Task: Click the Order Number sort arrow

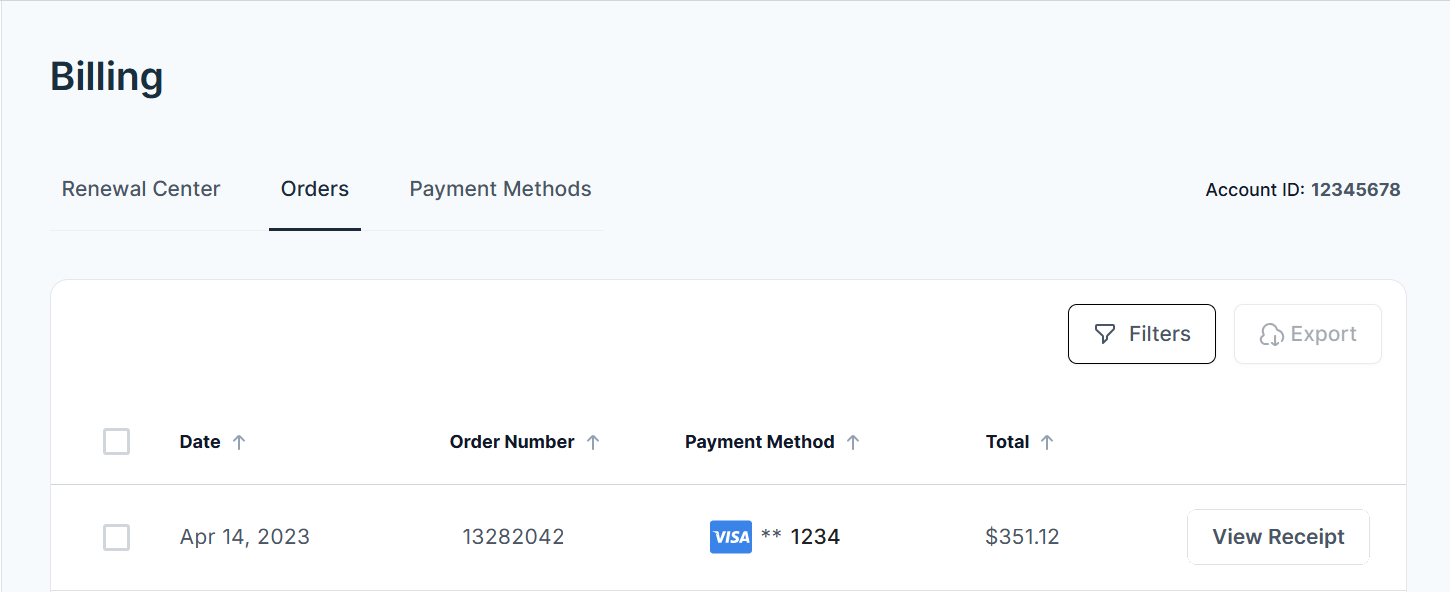Action: pyautogui.click(x=594, y=441)
